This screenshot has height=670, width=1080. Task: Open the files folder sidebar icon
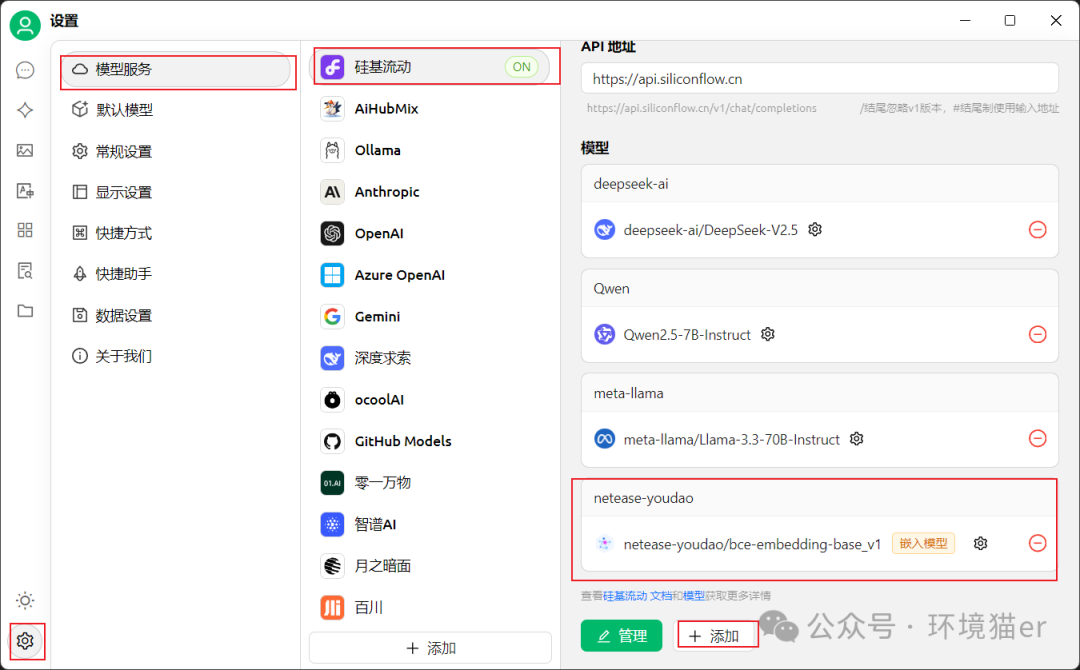(25, 311)
